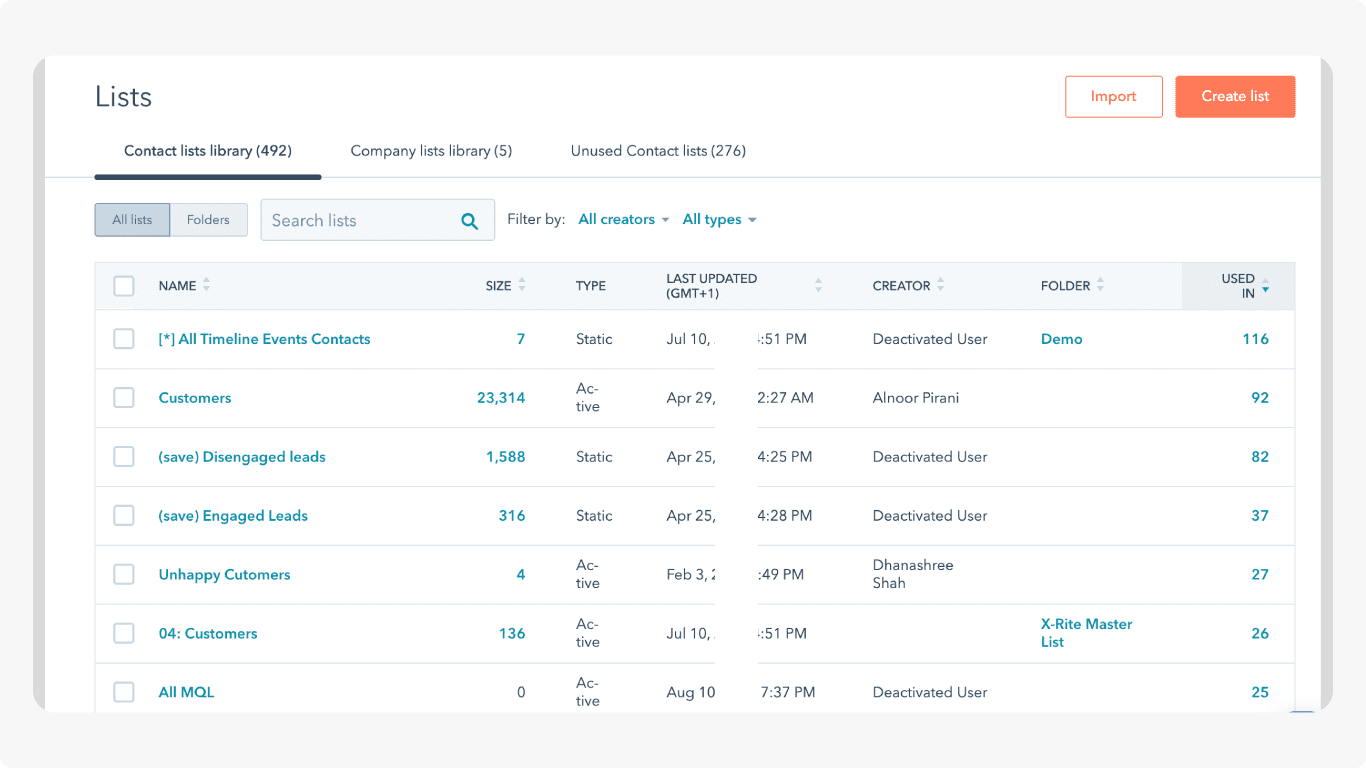The image size is (1366, 768).
Task: Open the X-Rite Master List folder
Action: 1087,633
